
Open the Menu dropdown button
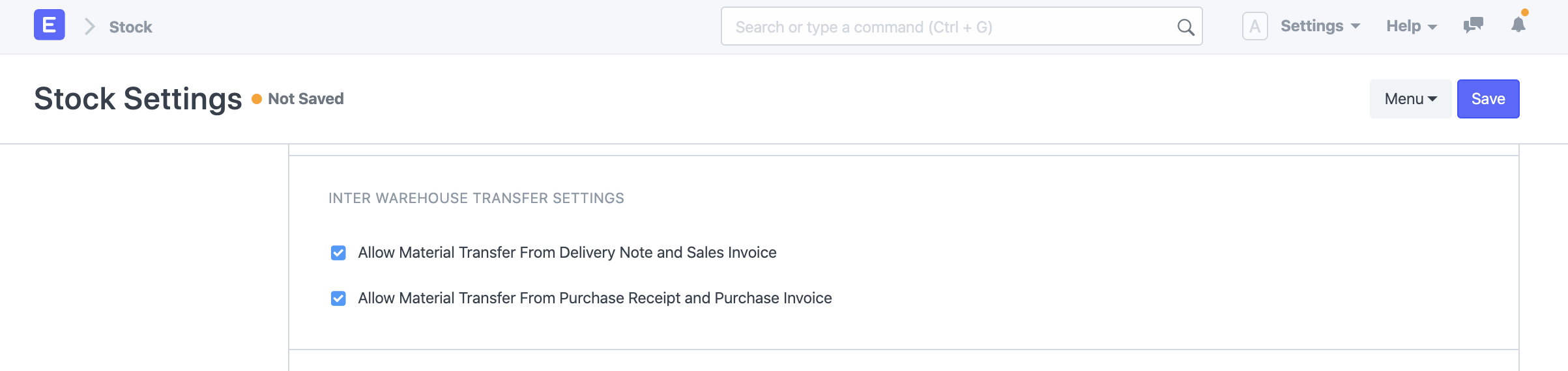click(1410, 99)
